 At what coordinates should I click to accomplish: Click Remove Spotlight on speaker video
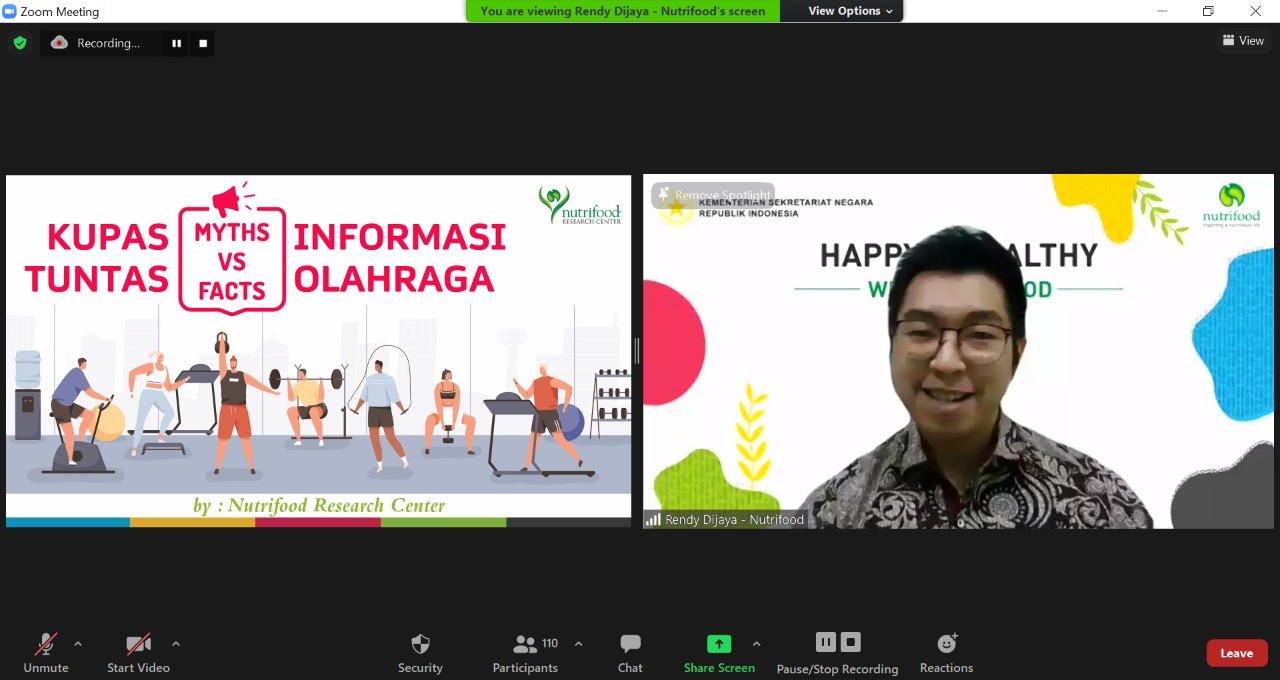(x=713, y=195)
